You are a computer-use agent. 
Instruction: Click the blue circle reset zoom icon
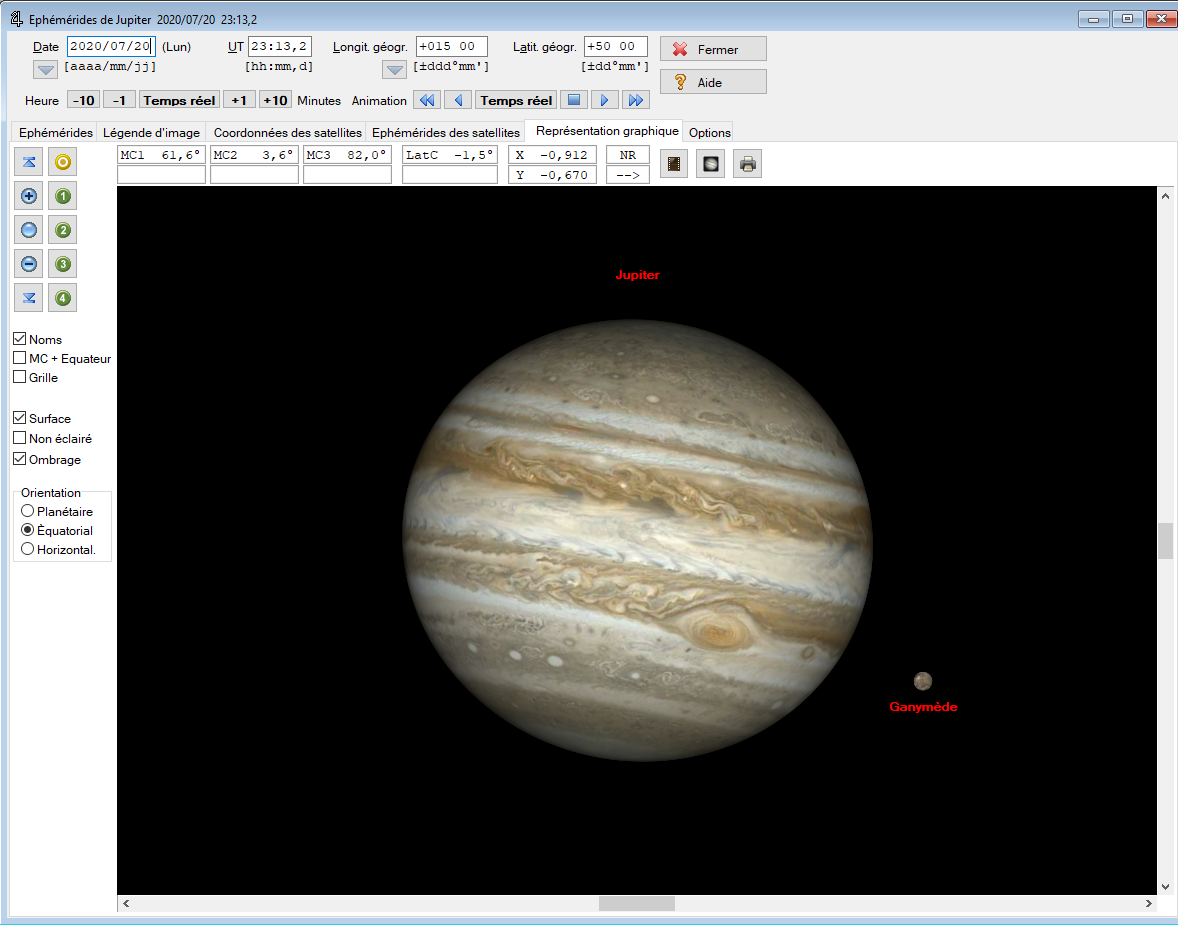click(x=29, y=230)
